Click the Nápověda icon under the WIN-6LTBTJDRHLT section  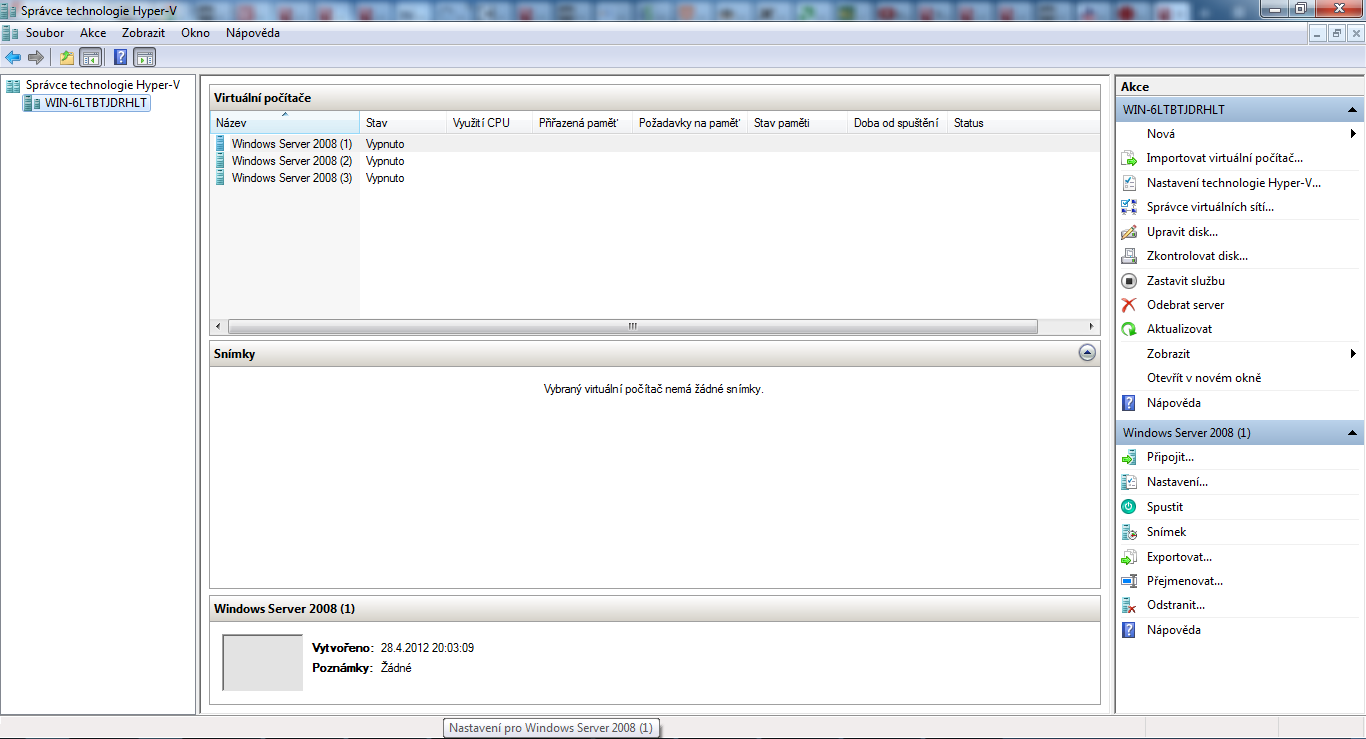point(1129,403)
